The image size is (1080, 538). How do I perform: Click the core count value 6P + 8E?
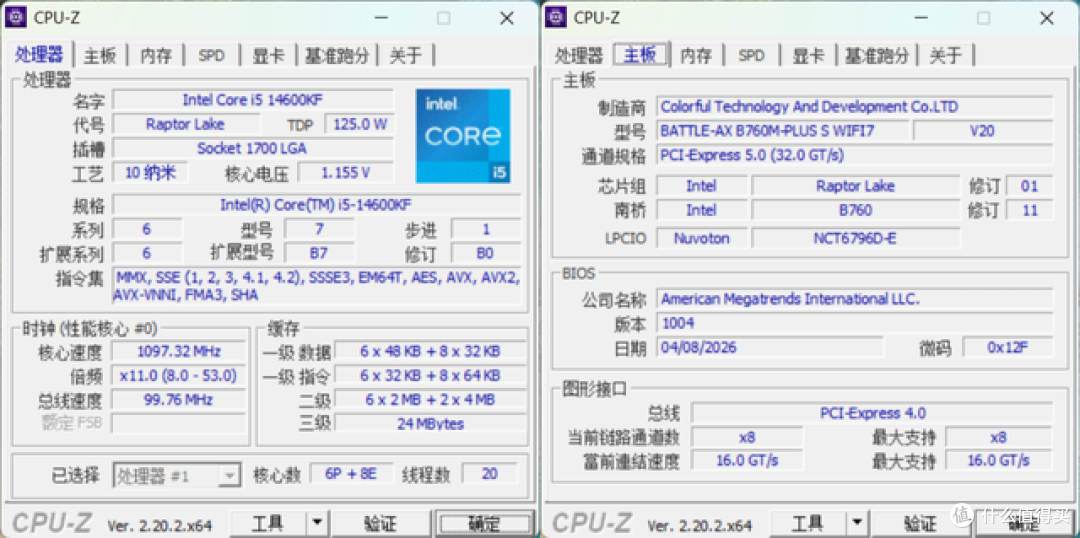coord(351,474)
